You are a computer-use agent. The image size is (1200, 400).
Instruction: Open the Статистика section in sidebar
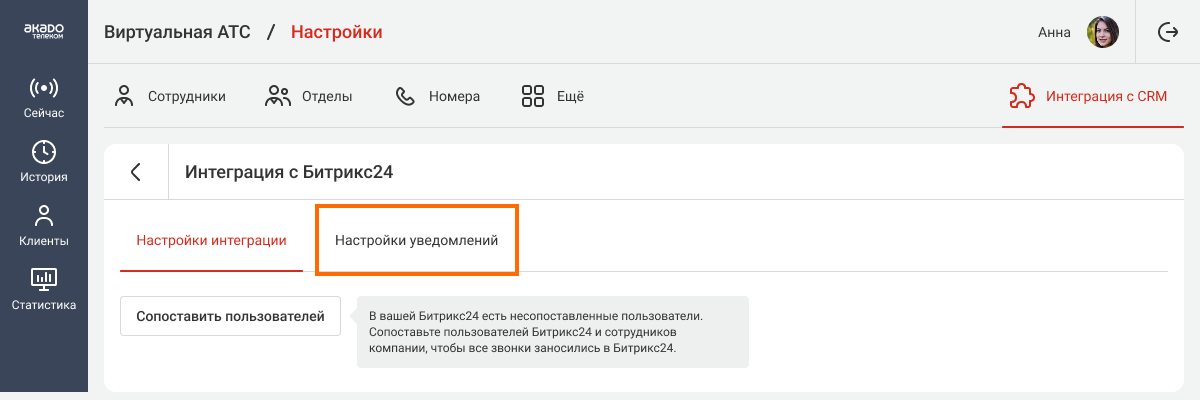(x=44, y=290)
